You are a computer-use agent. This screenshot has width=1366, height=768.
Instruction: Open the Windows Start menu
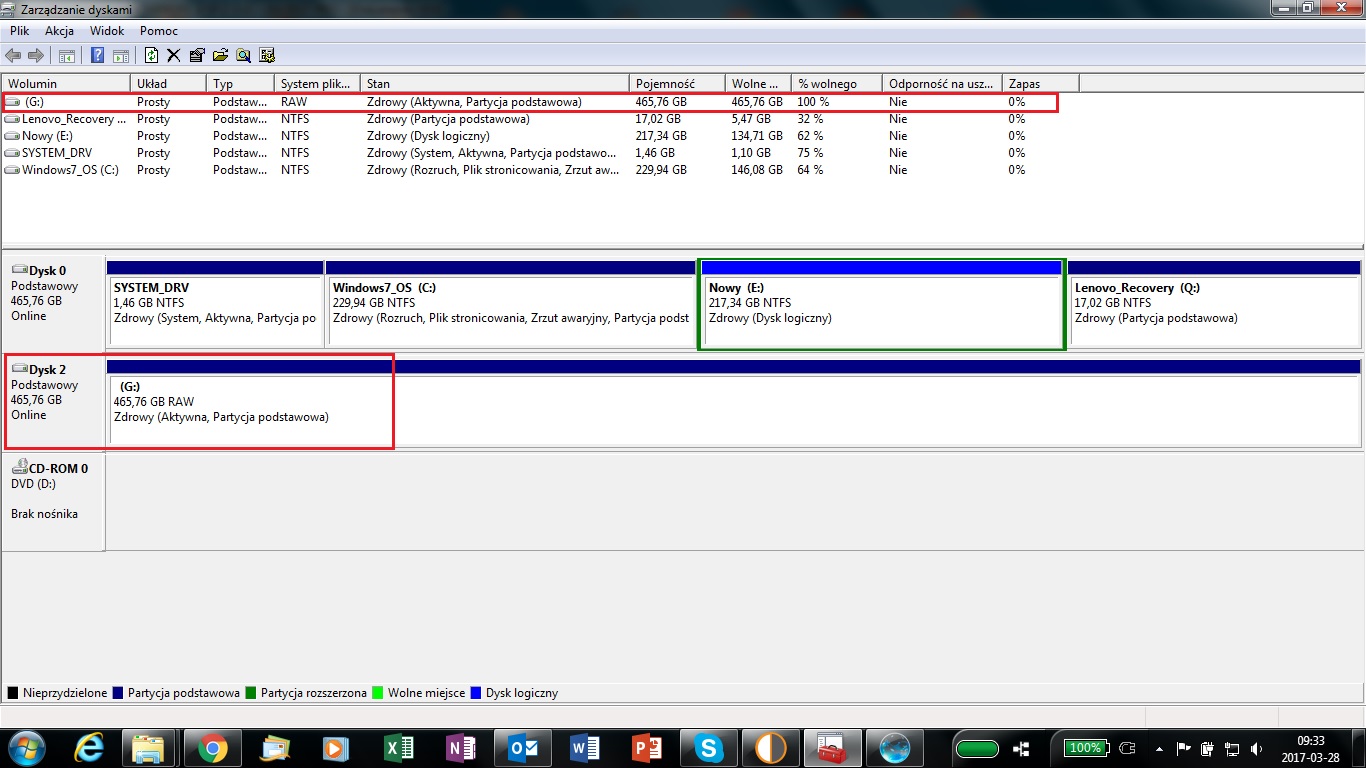tap(25, 748)
